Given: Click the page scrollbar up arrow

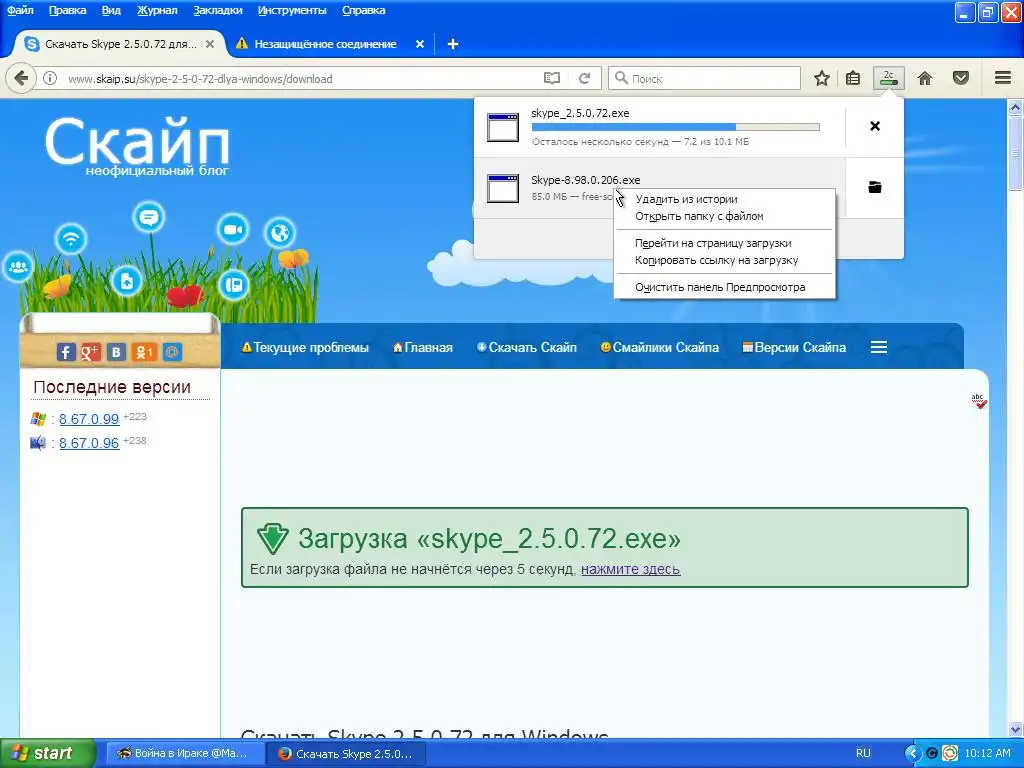Looking at the screenshot, I should pyautogui.click(x=1016, y=107).
